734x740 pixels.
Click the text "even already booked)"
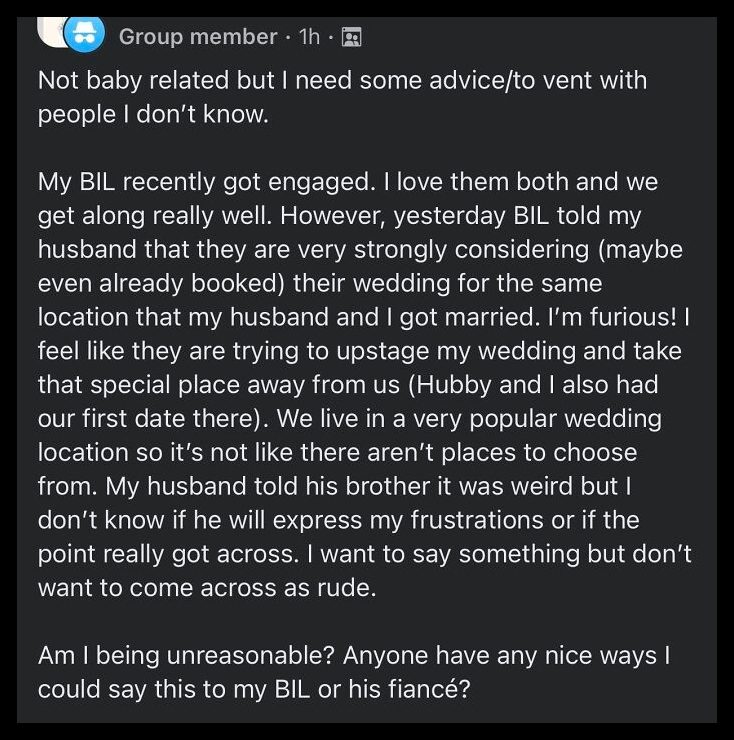[x=161, y=283]
